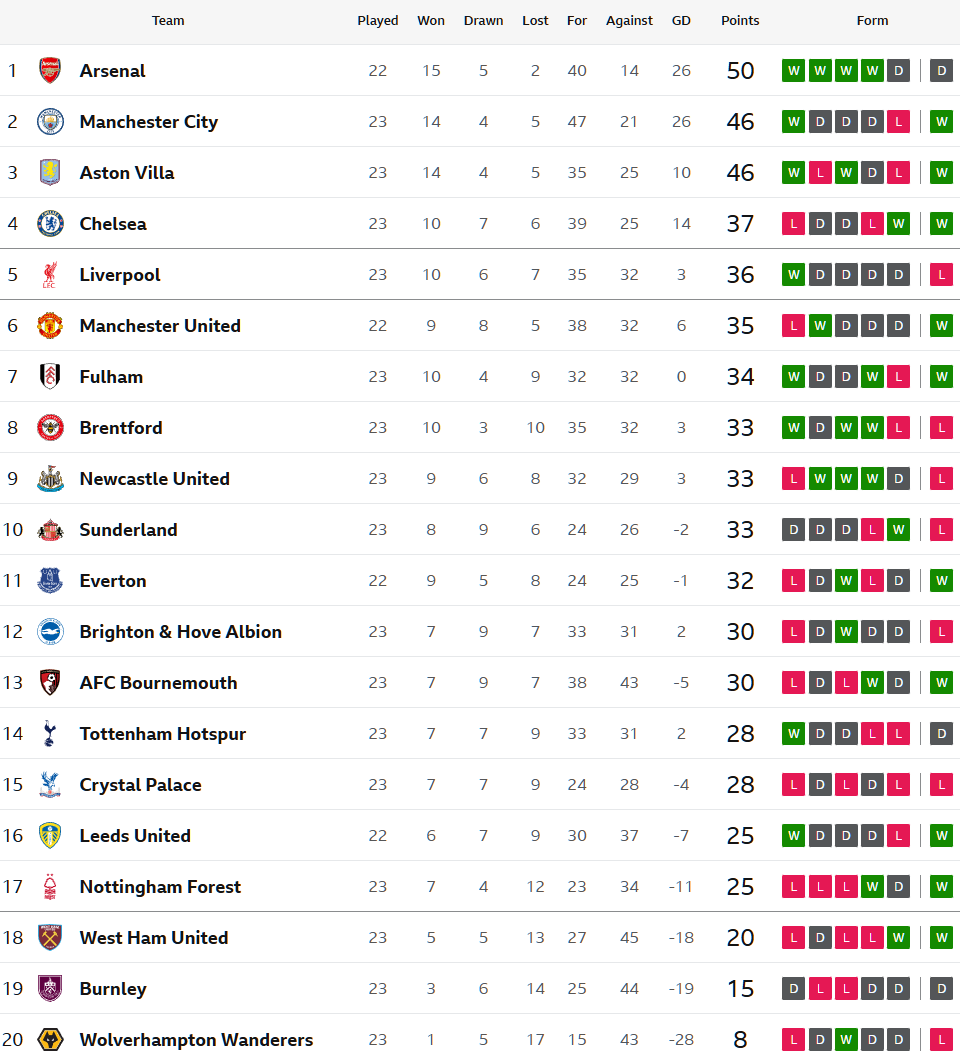This screenshot has width=960, height=1057.
Task: Click the Manchester City club badge
Action: (50, 121)
